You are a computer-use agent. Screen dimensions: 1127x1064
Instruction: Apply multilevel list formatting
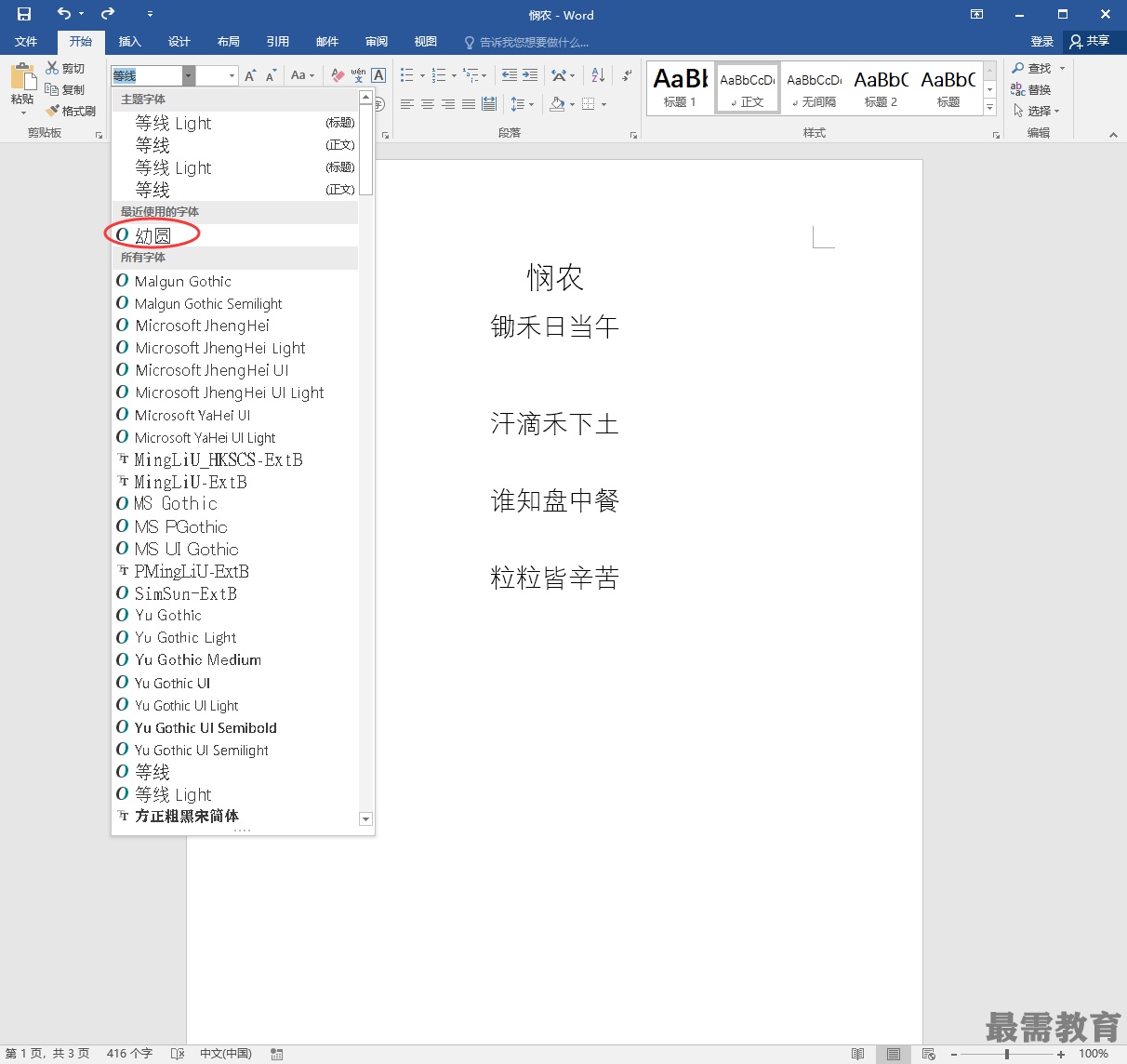coord(471,75)
